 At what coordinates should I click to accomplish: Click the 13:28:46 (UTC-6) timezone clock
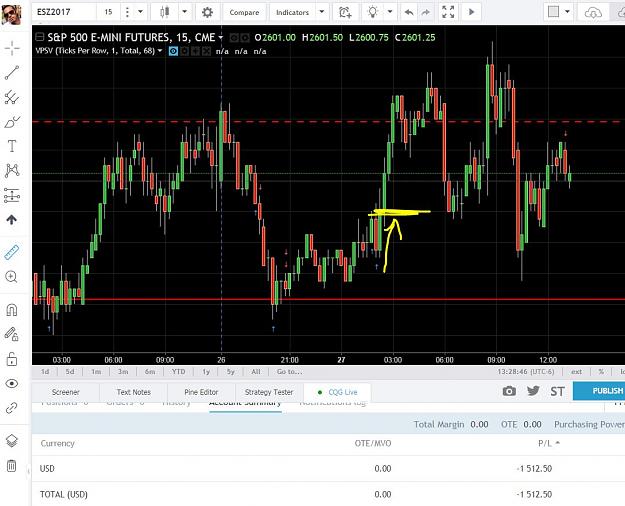[x=526, y=372]
